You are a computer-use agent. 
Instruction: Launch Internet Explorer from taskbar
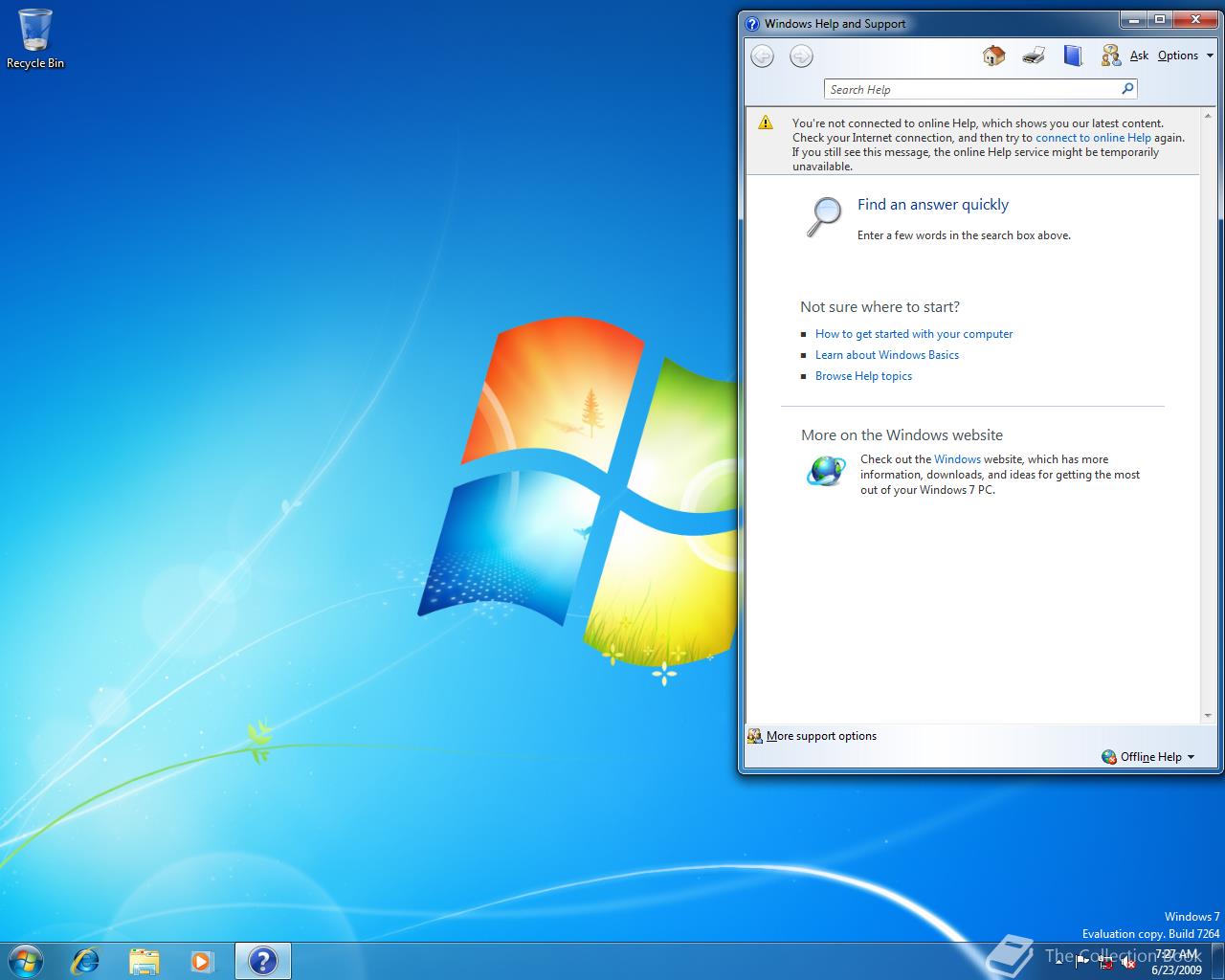(x=85, y=960)
